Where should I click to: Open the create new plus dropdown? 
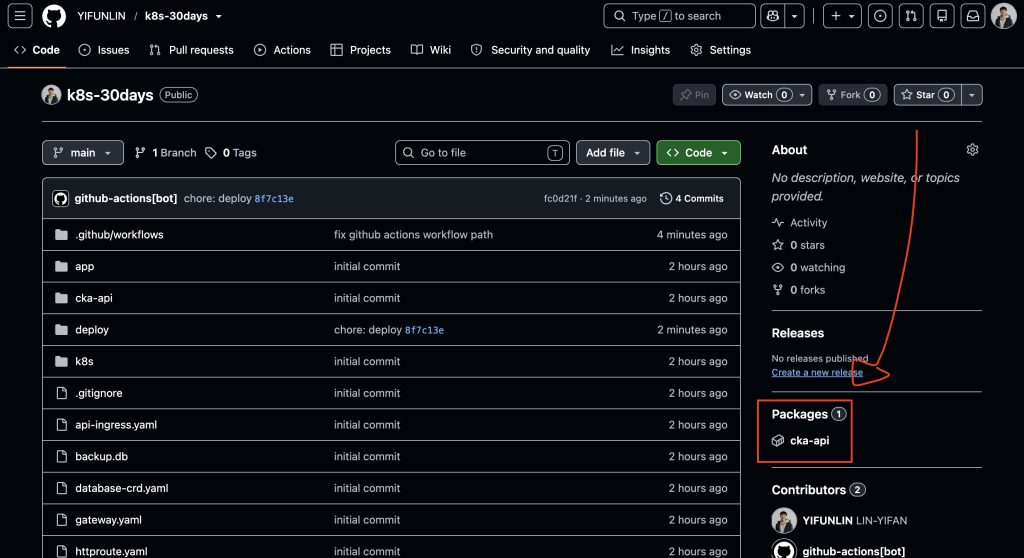(x=842, y=16)
